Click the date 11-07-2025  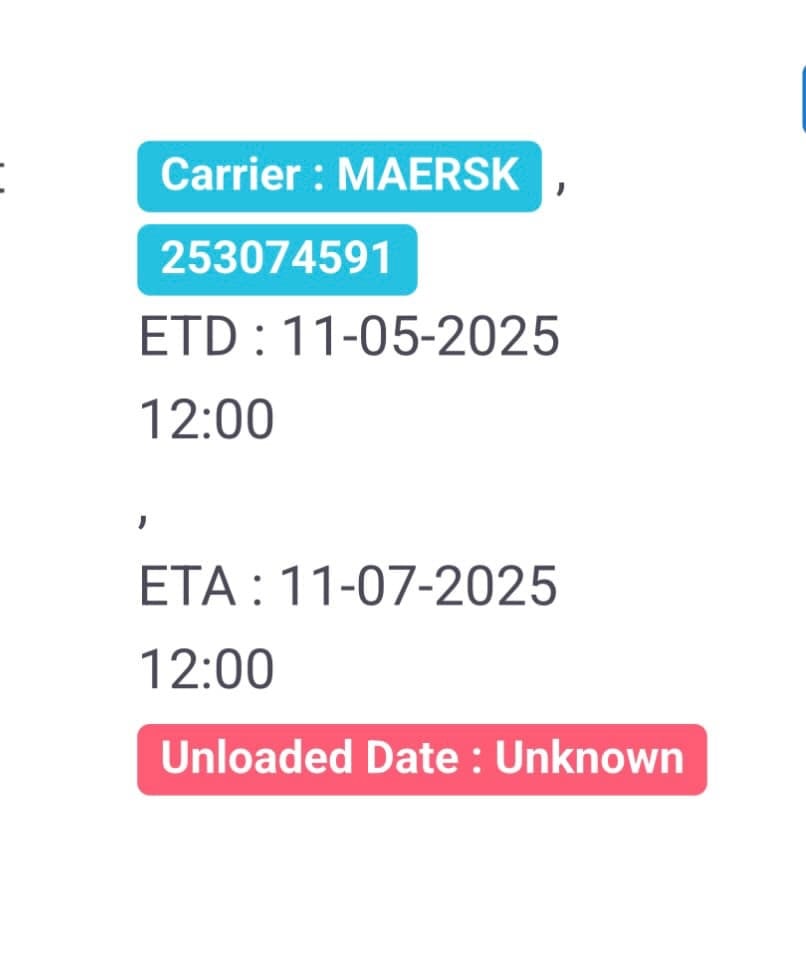click(x=418, y=586)
